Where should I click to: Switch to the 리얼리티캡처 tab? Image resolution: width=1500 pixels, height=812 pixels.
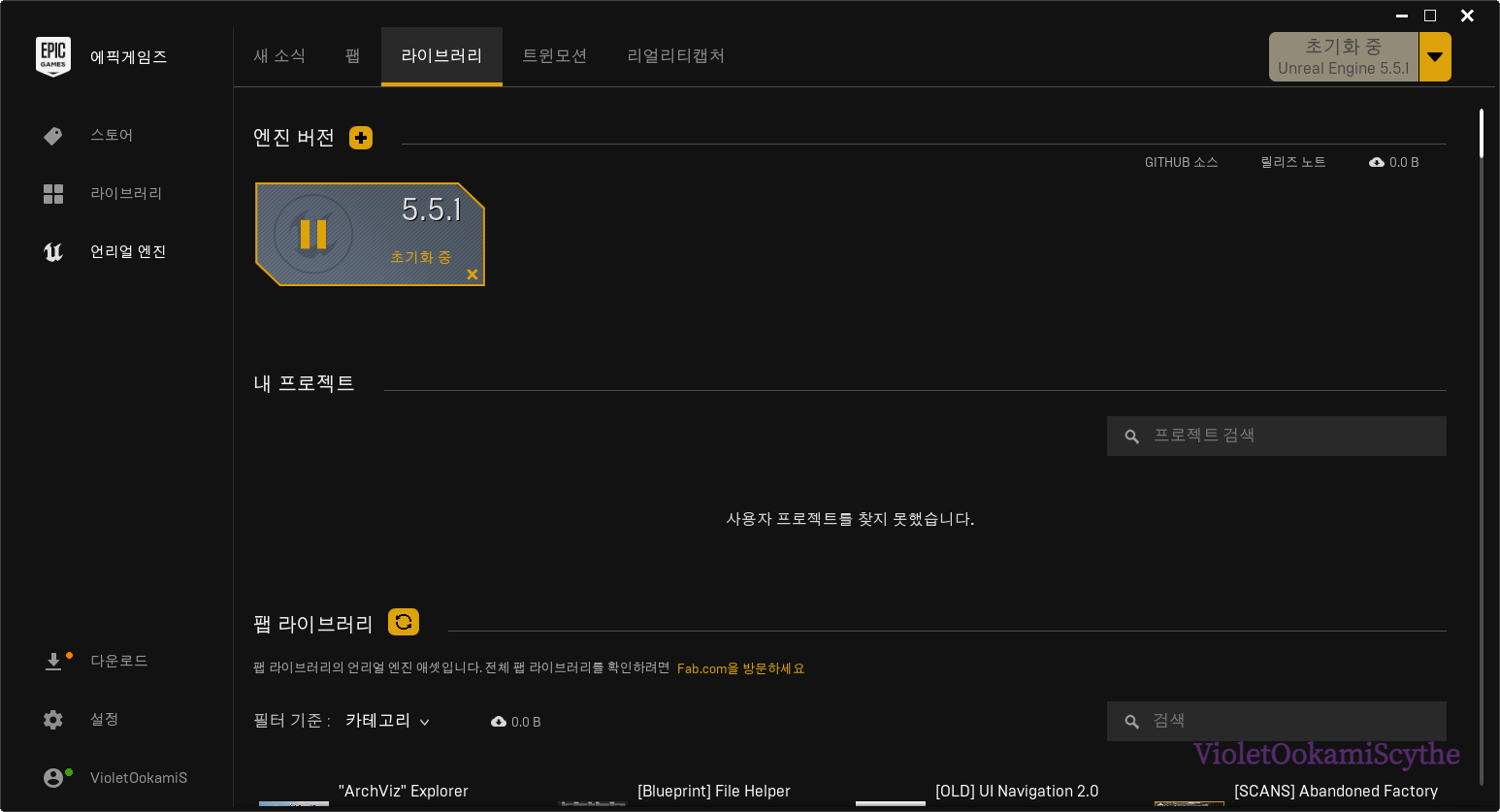(676, 56)
